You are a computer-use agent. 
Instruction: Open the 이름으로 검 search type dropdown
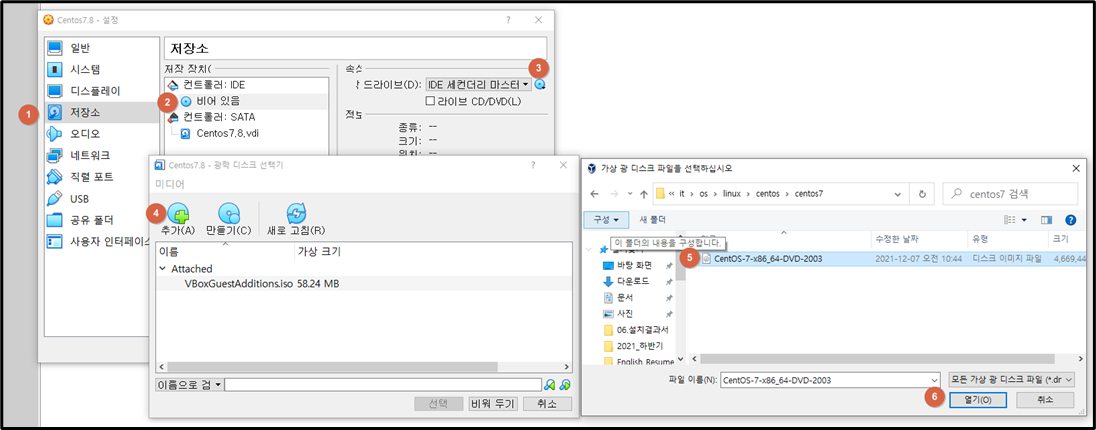click(189, 385)
